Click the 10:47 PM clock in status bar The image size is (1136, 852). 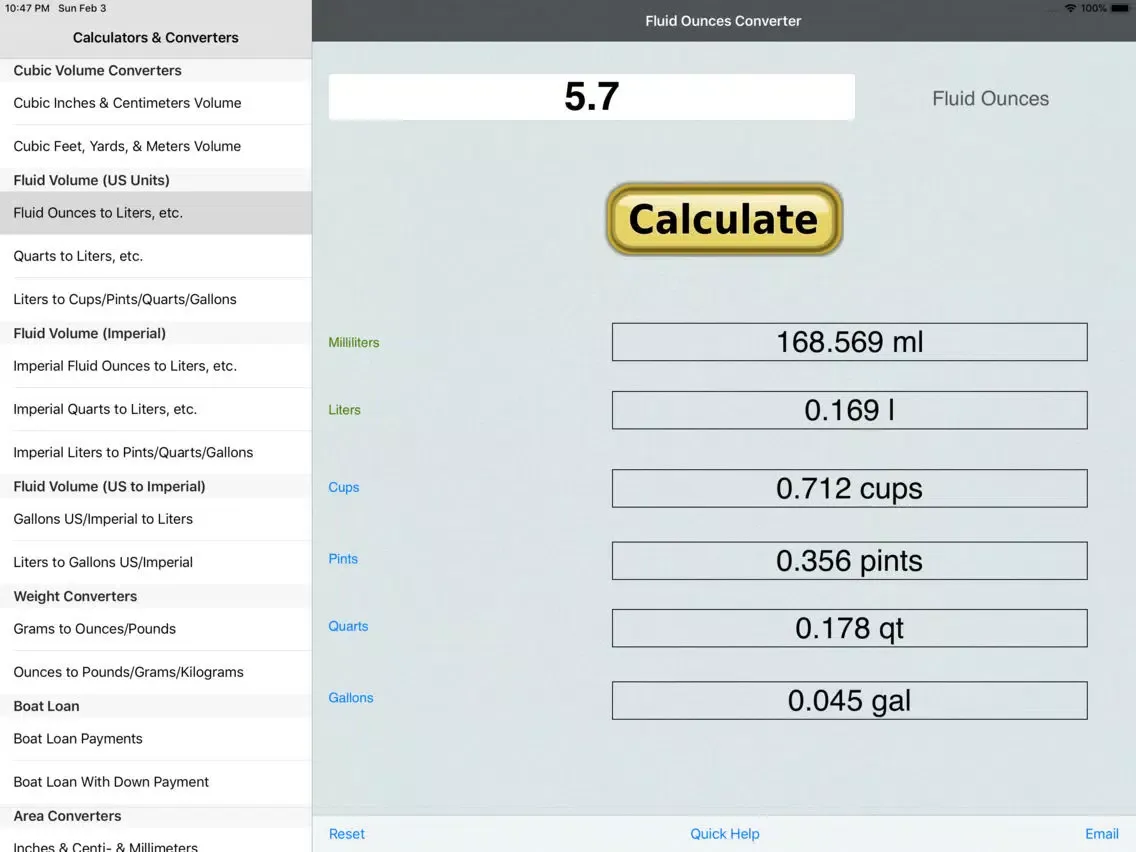click(x=28, y=8)
